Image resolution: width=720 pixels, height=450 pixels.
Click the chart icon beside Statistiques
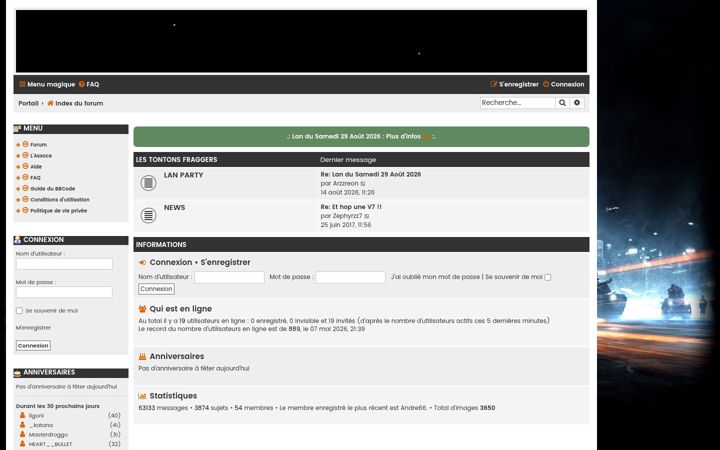(x=142, y=396)
